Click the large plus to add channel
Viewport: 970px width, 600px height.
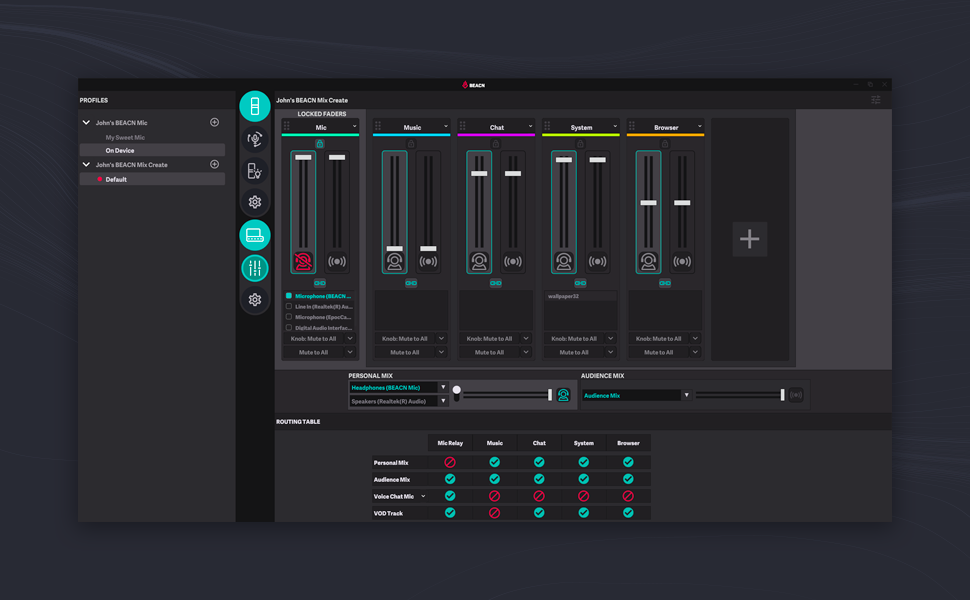tap(749, 239)
